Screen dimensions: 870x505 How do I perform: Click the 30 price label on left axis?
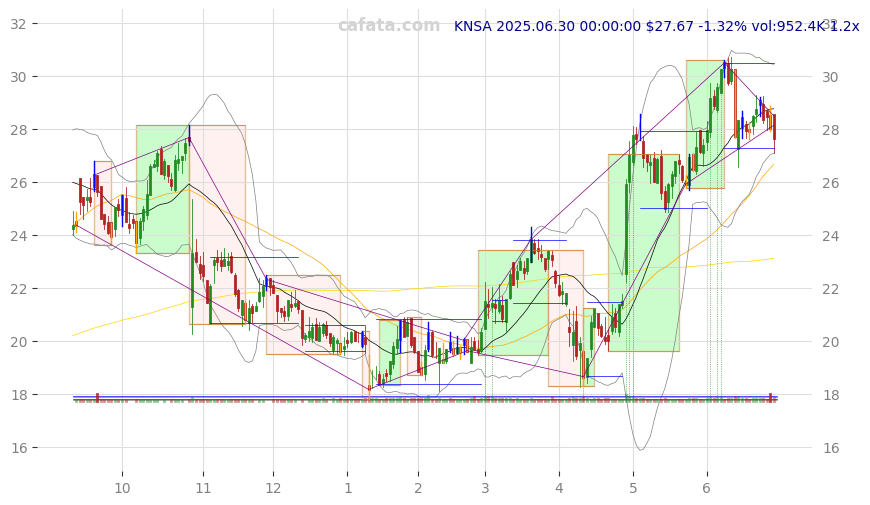coord(18,77)
